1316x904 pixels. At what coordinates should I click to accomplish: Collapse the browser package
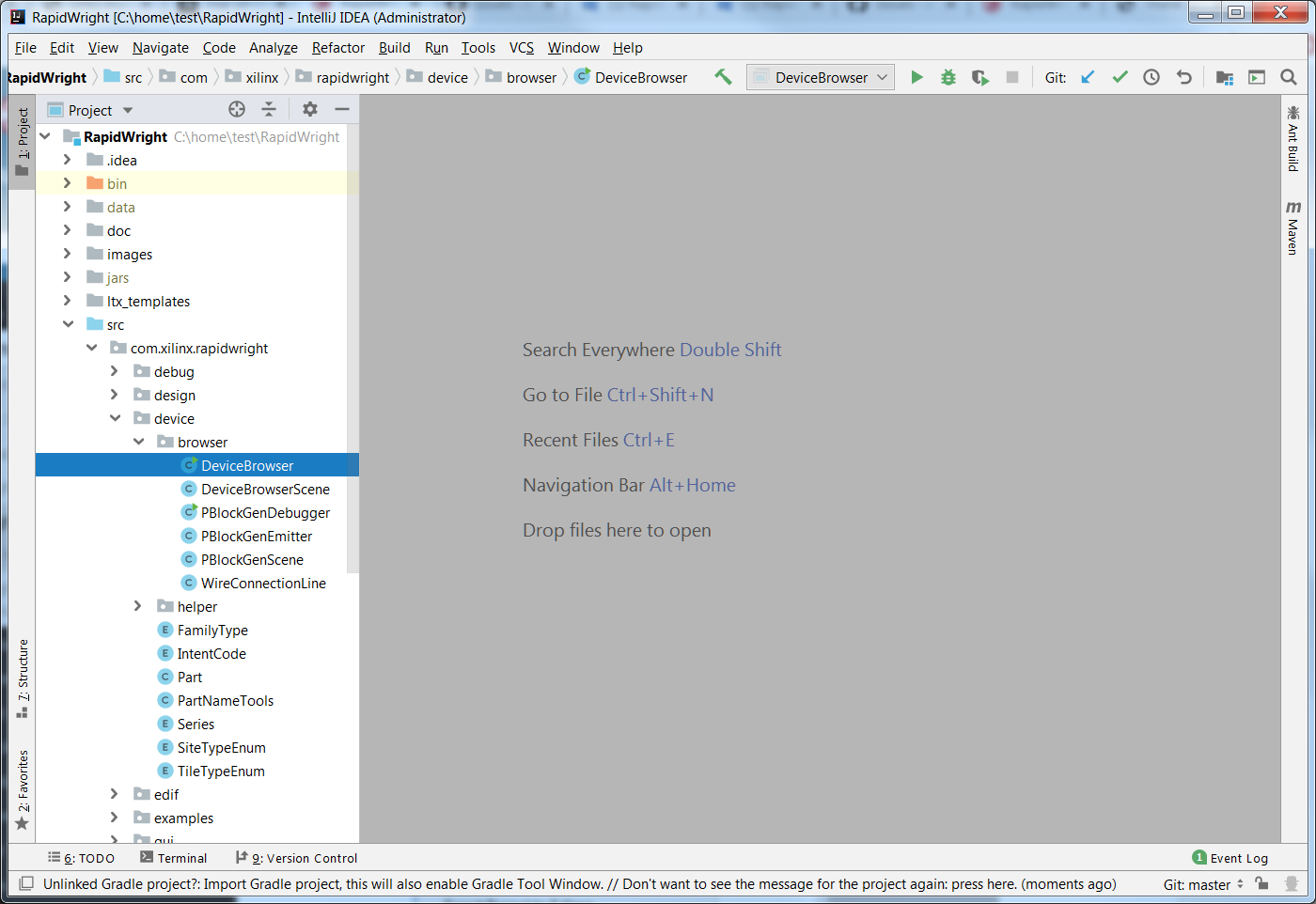pyautogui.click(x=138, y=442)
